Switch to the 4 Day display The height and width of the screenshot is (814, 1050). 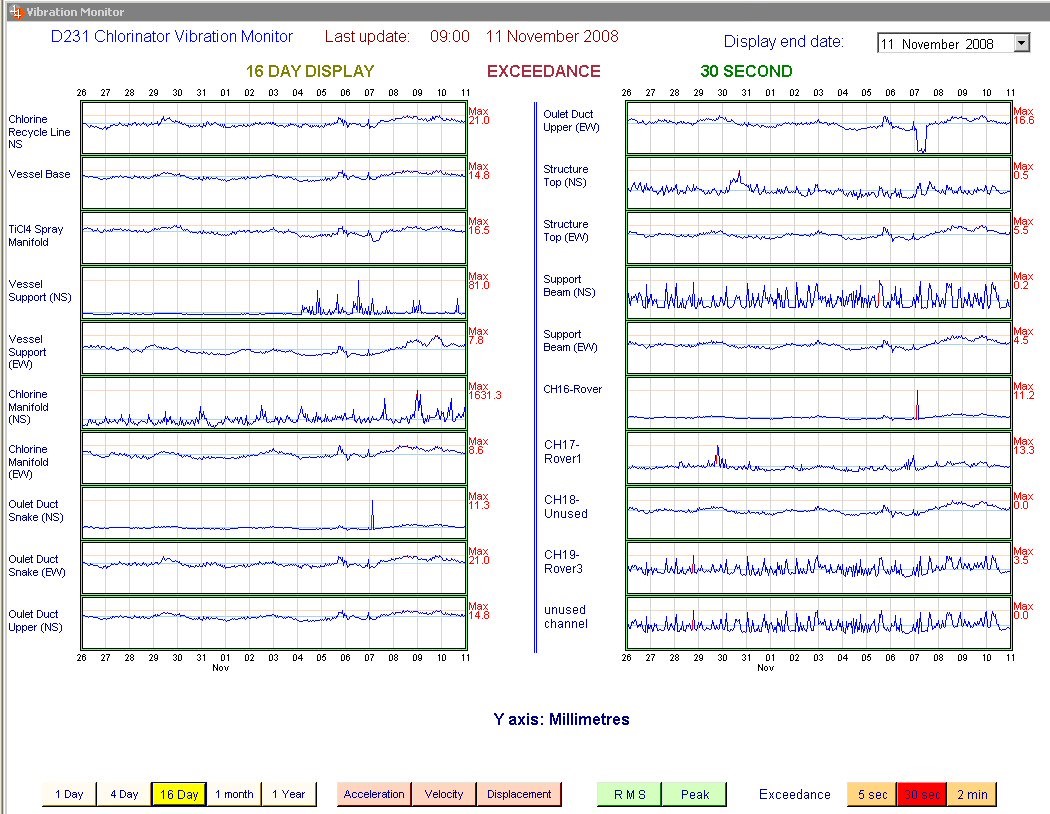[124, 794]
